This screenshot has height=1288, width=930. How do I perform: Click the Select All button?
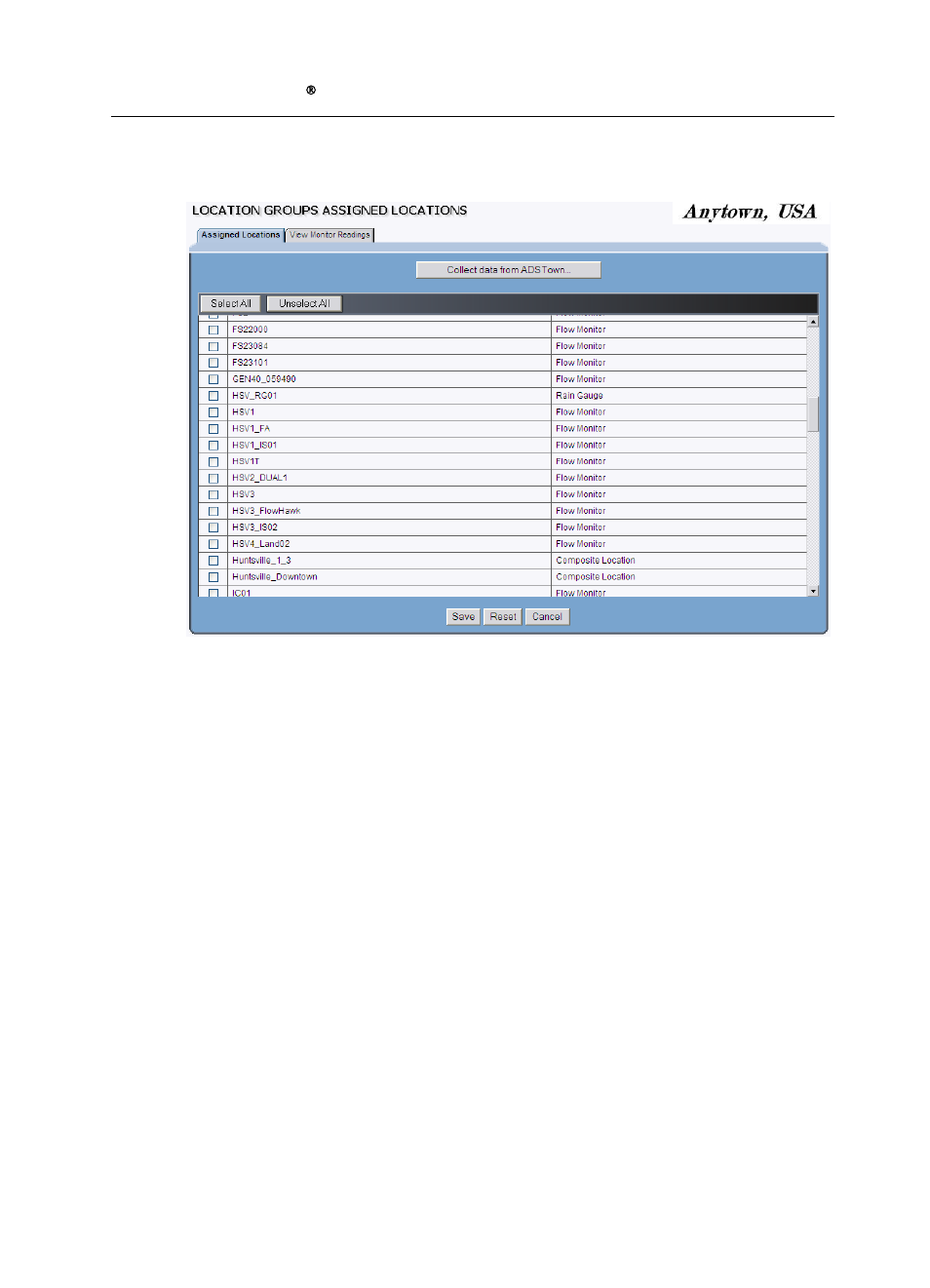tap(231, 303)
